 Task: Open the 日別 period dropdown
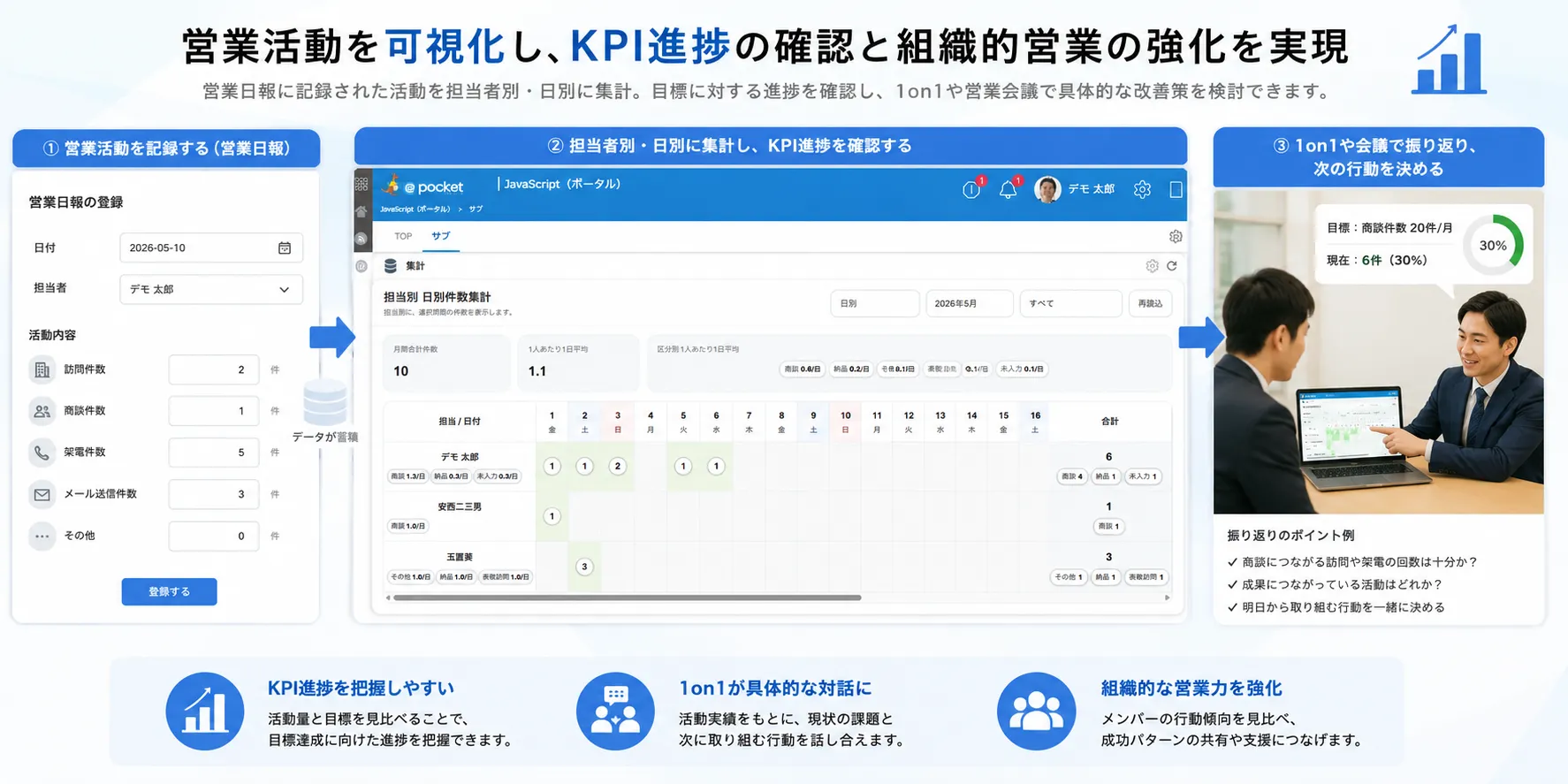coord(874,303)
